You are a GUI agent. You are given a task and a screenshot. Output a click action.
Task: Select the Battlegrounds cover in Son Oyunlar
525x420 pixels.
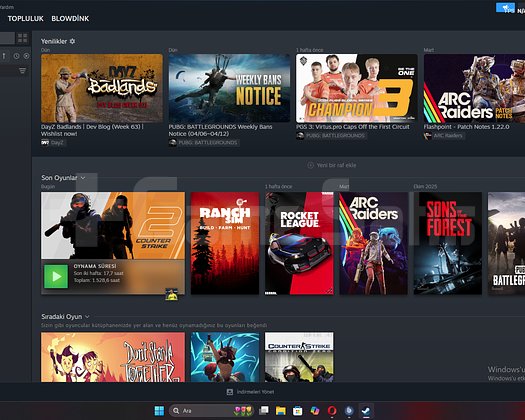506,243
